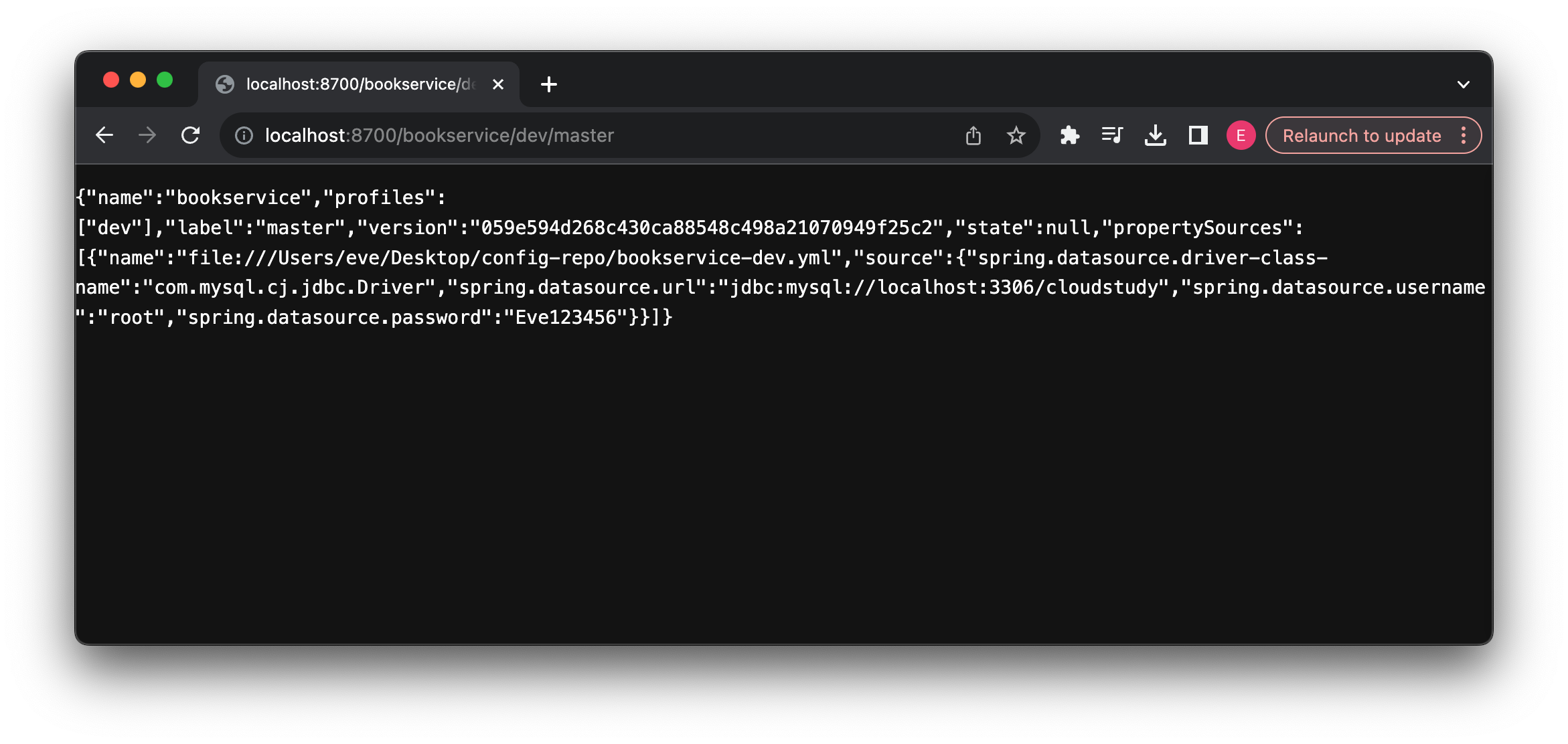Expand the localhost:8700 address bar dropdown
Screen dimensions: 1568x744
tap(1461, 83)
